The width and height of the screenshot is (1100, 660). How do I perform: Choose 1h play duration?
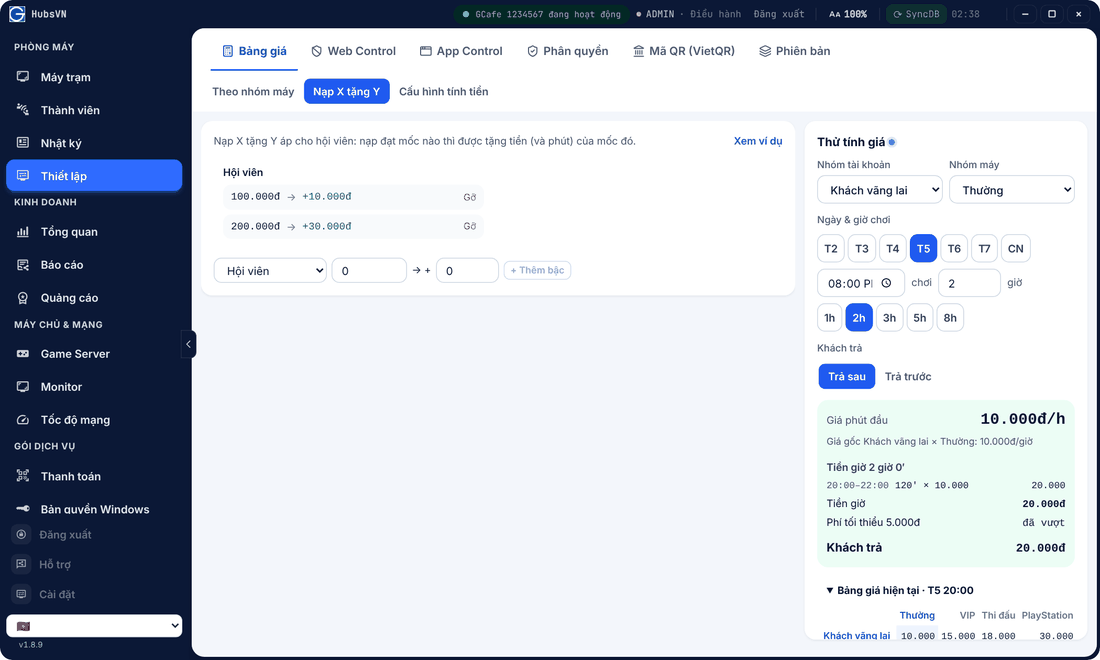click(829, 318)
